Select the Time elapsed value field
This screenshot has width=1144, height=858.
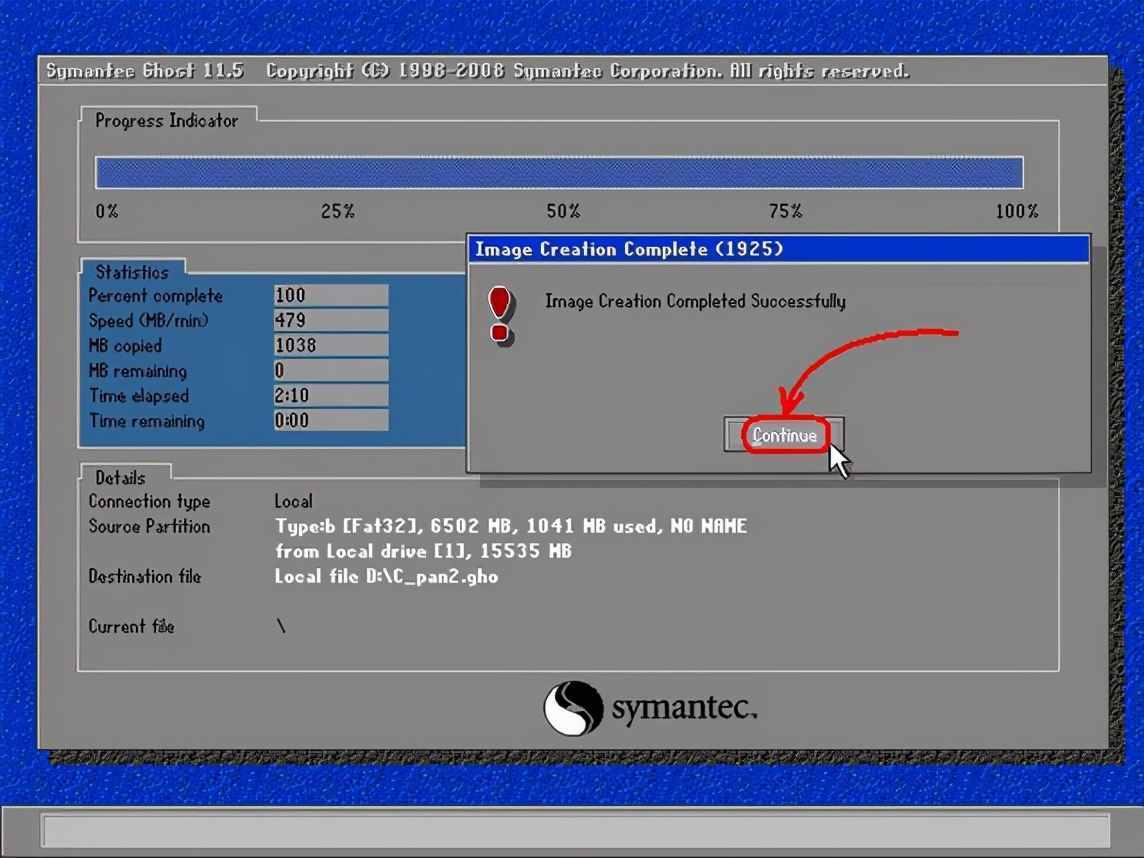point(331,395)
